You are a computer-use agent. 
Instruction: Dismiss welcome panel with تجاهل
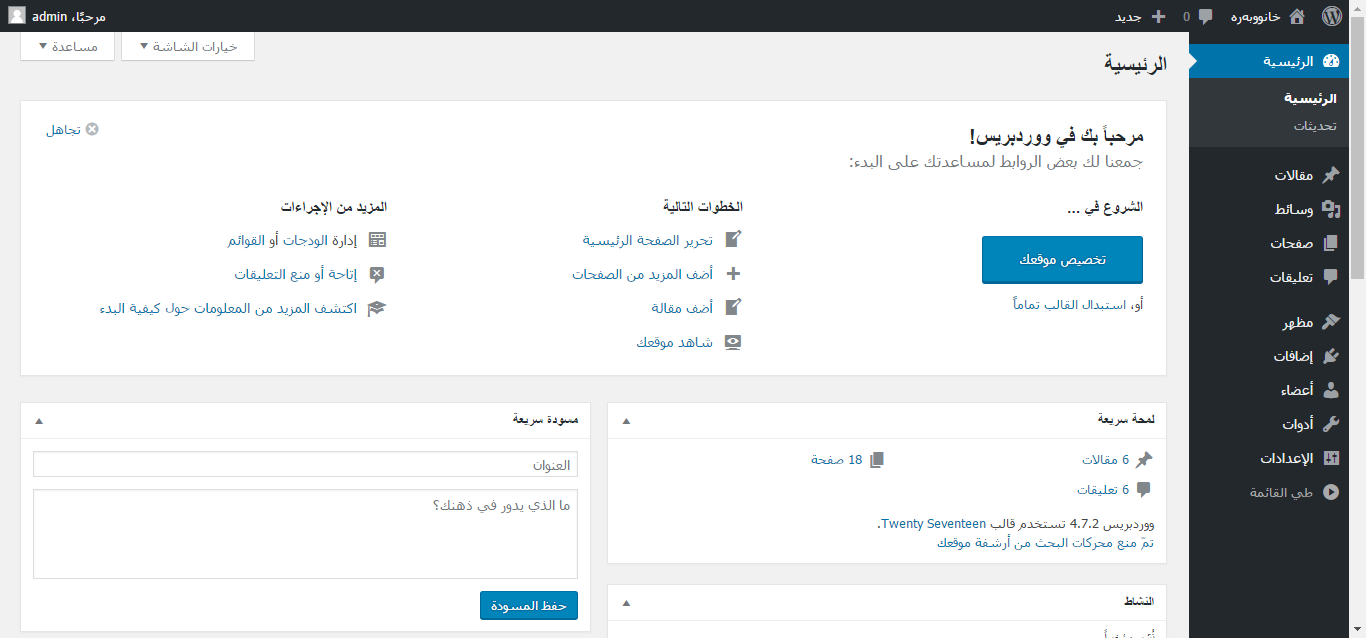(72, 130)
